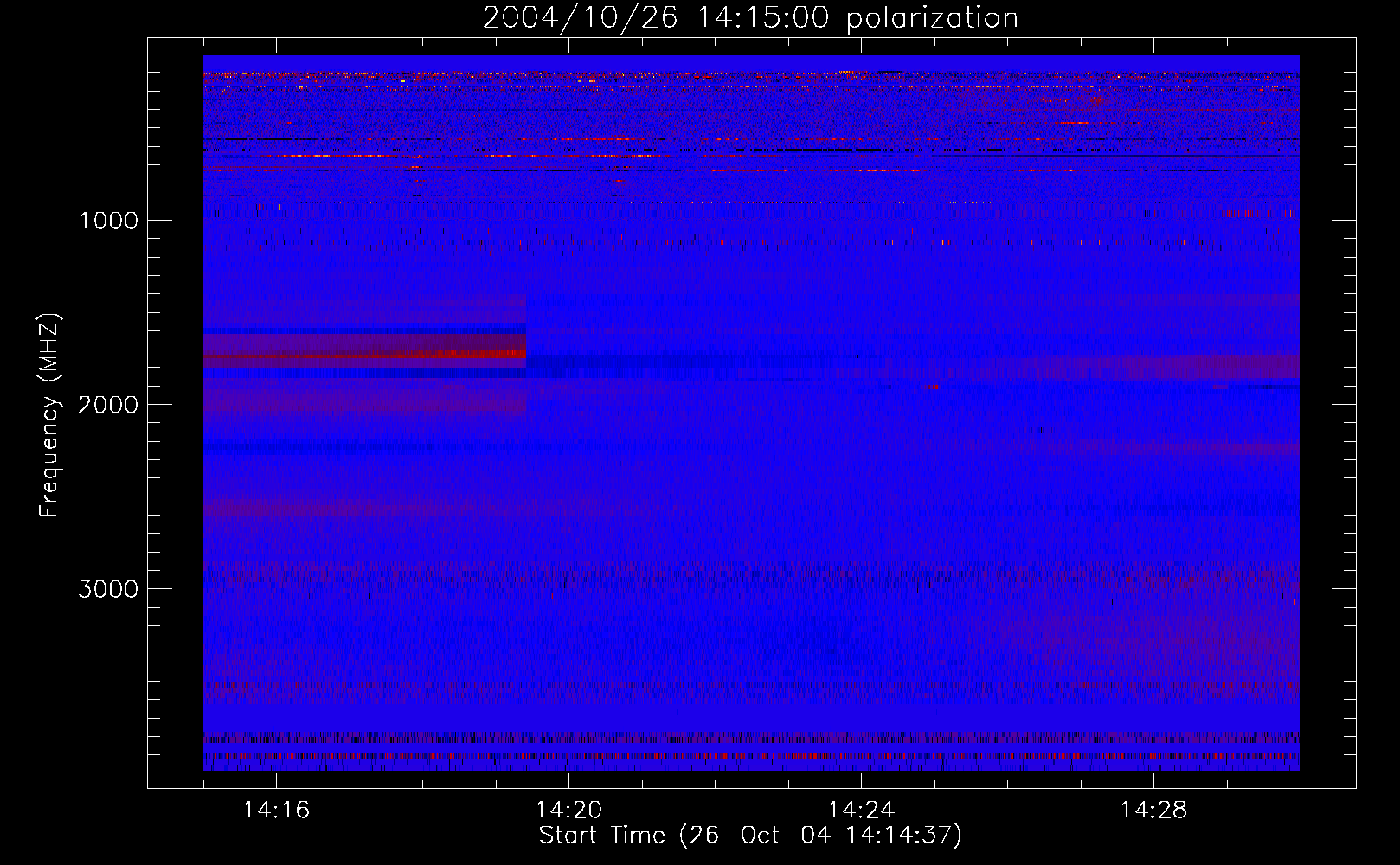Click the "Frequency (MHZ)" y-axis label

click(x=50, y=415)
